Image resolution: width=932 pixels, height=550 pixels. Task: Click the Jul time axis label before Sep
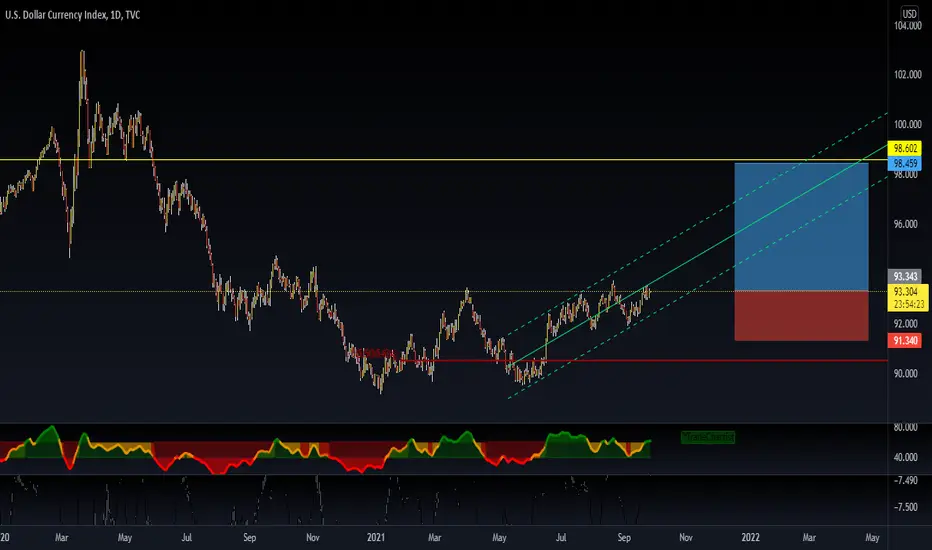tap(187, 538)
